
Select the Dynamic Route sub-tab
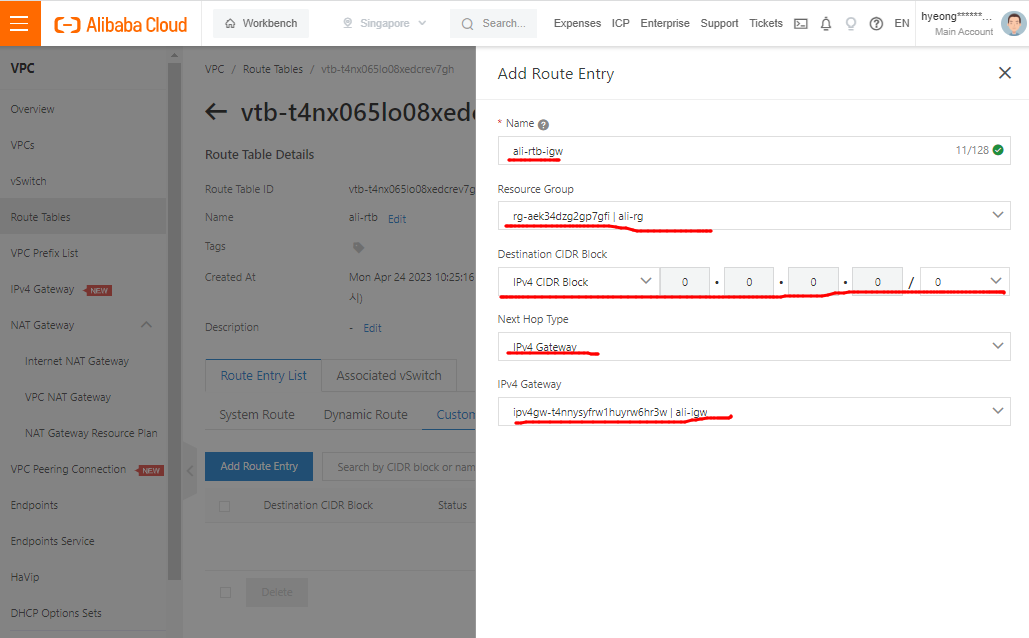coord(366,415)
